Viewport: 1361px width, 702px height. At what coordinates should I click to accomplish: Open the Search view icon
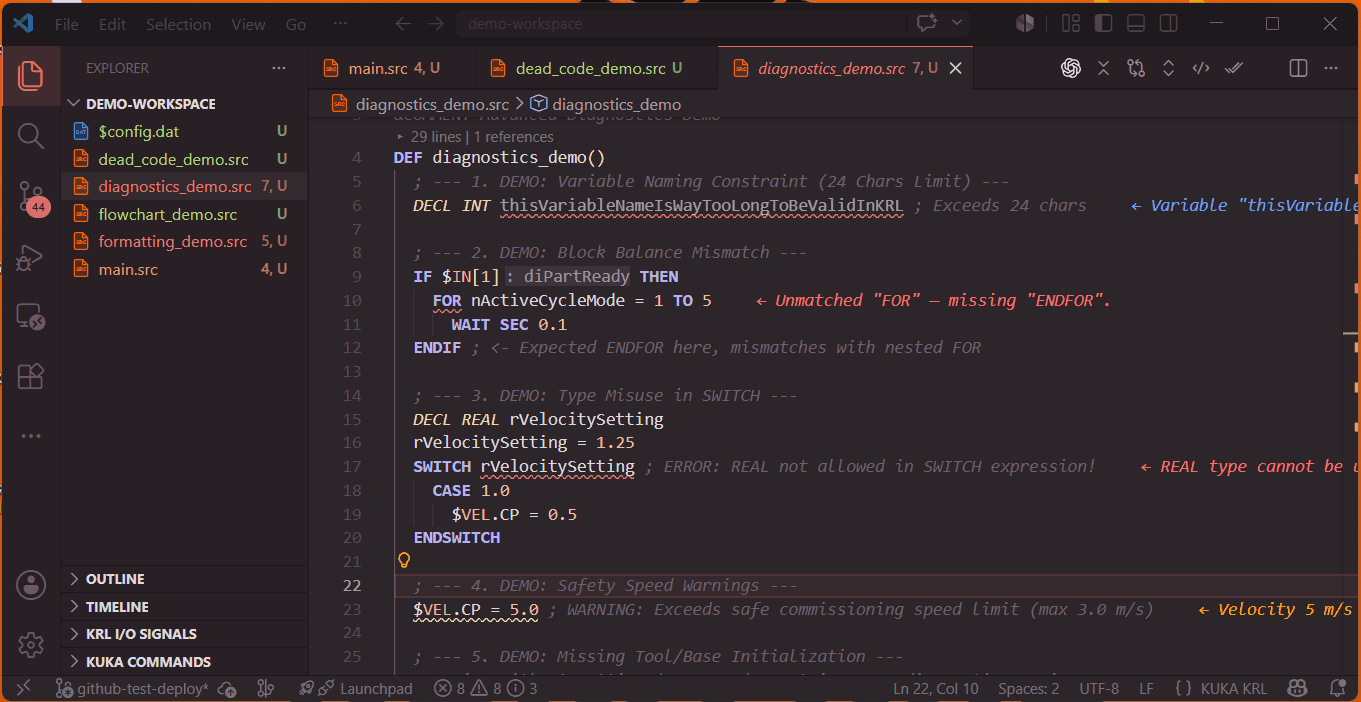[31, 136]
